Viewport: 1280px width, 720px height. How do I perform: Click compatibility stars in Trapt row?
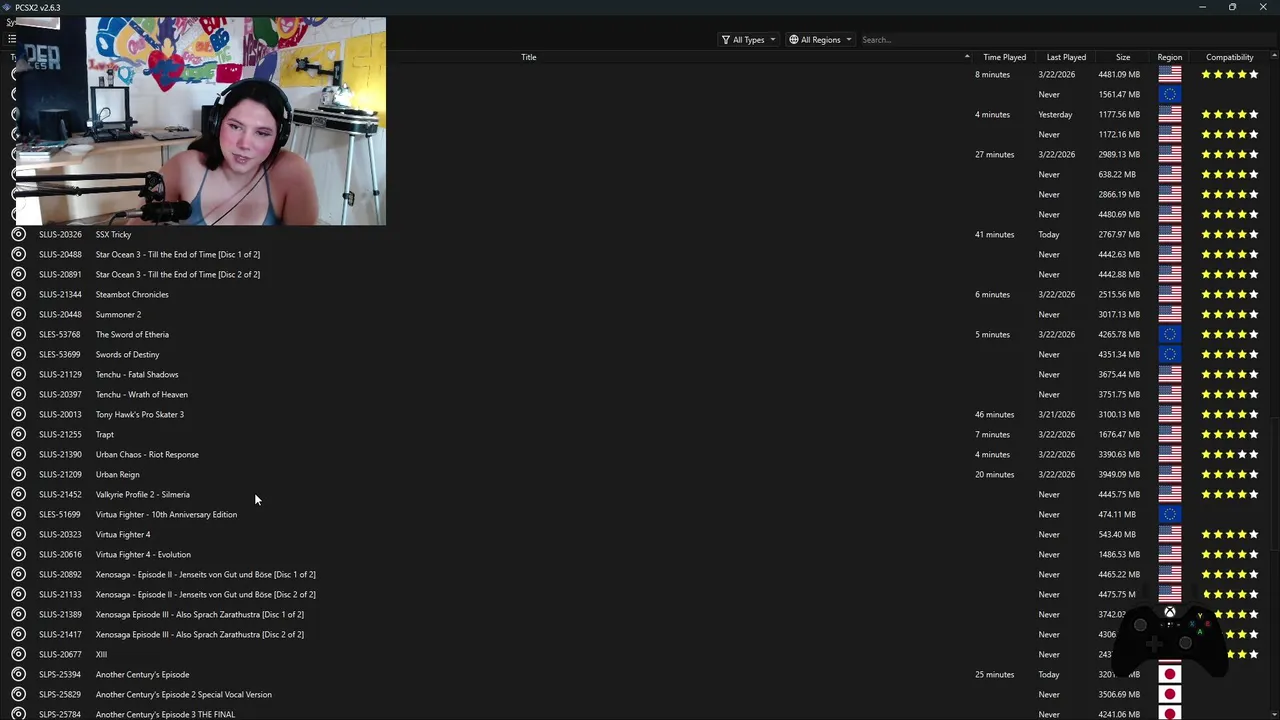(1229, 434)
